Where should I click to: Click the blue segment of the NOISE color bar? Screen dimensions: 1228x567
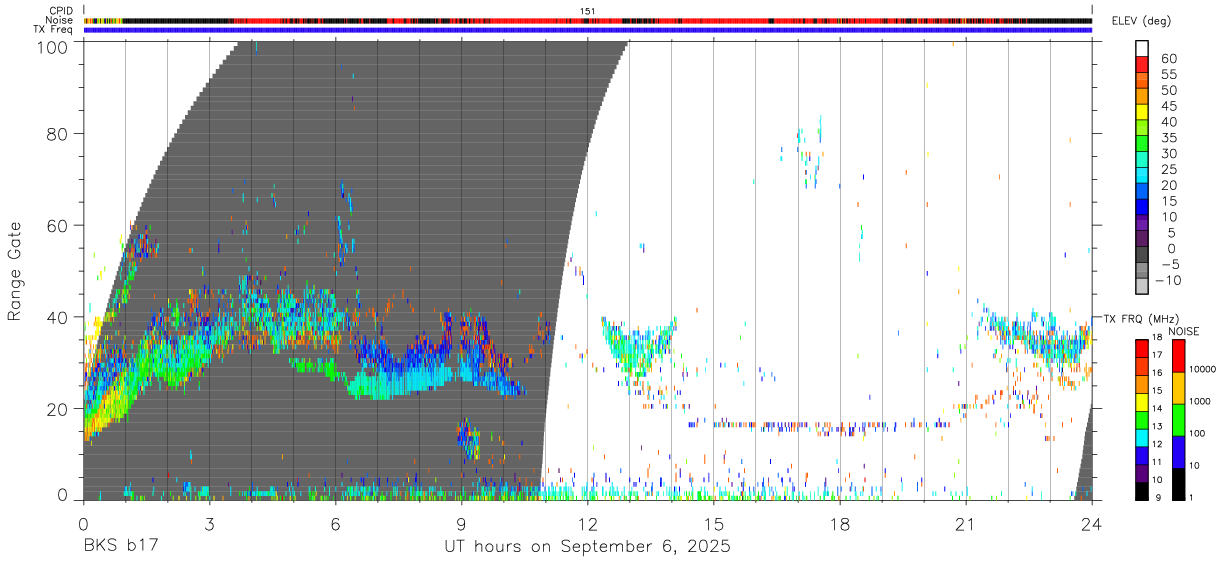pyautogui.click(x=1179, y=452)
